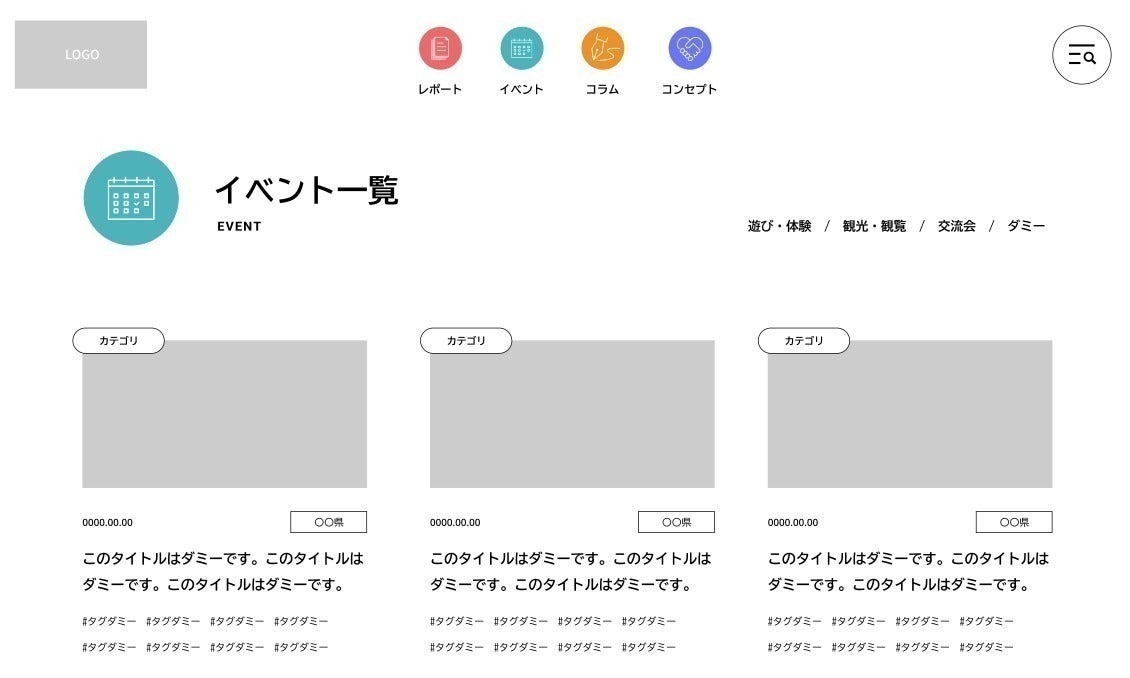Click the カテゴリ badge on first card
The image size is (1130, 678).
[118, 341]
